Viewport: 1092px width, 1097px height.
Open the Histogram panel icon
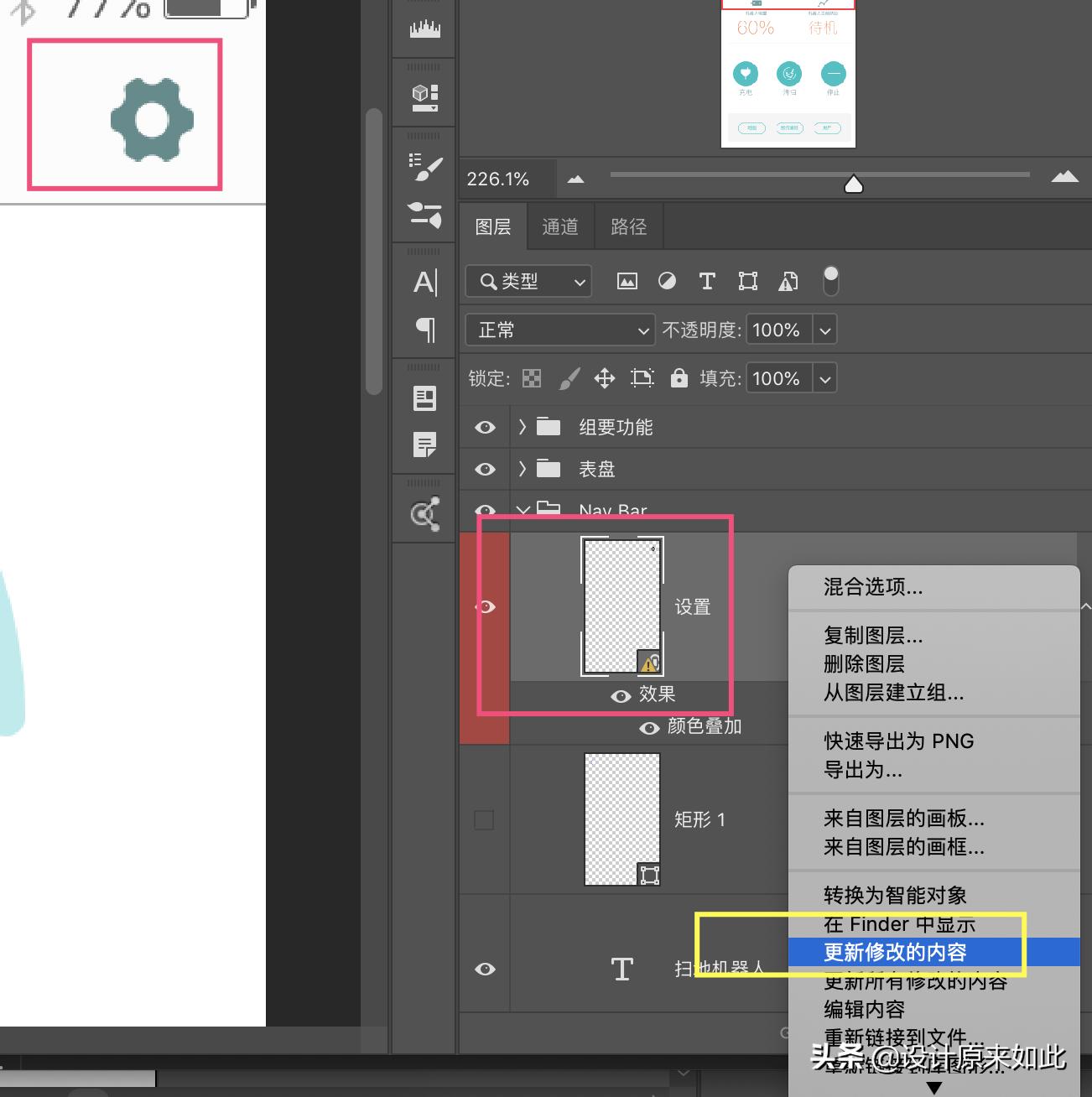(x=424, y=27)
